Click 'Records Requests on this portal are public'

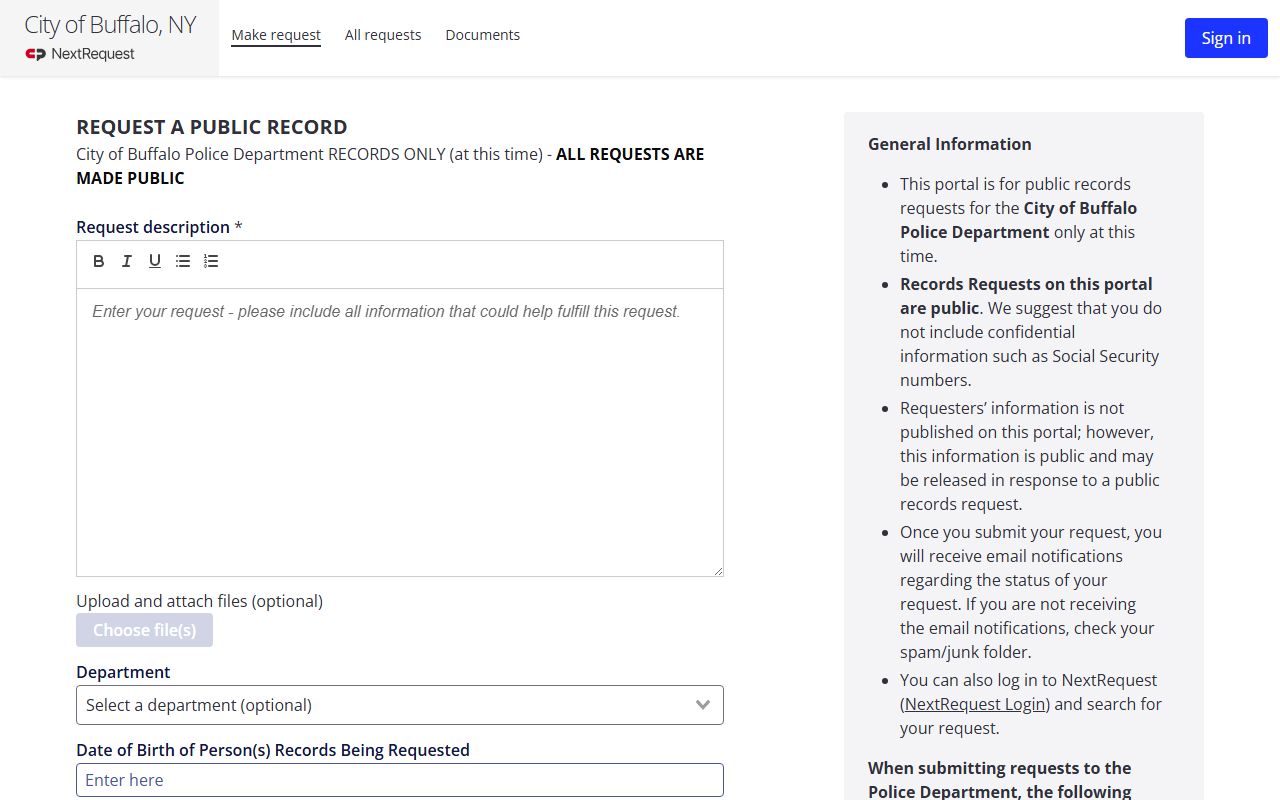point(1026,296)
